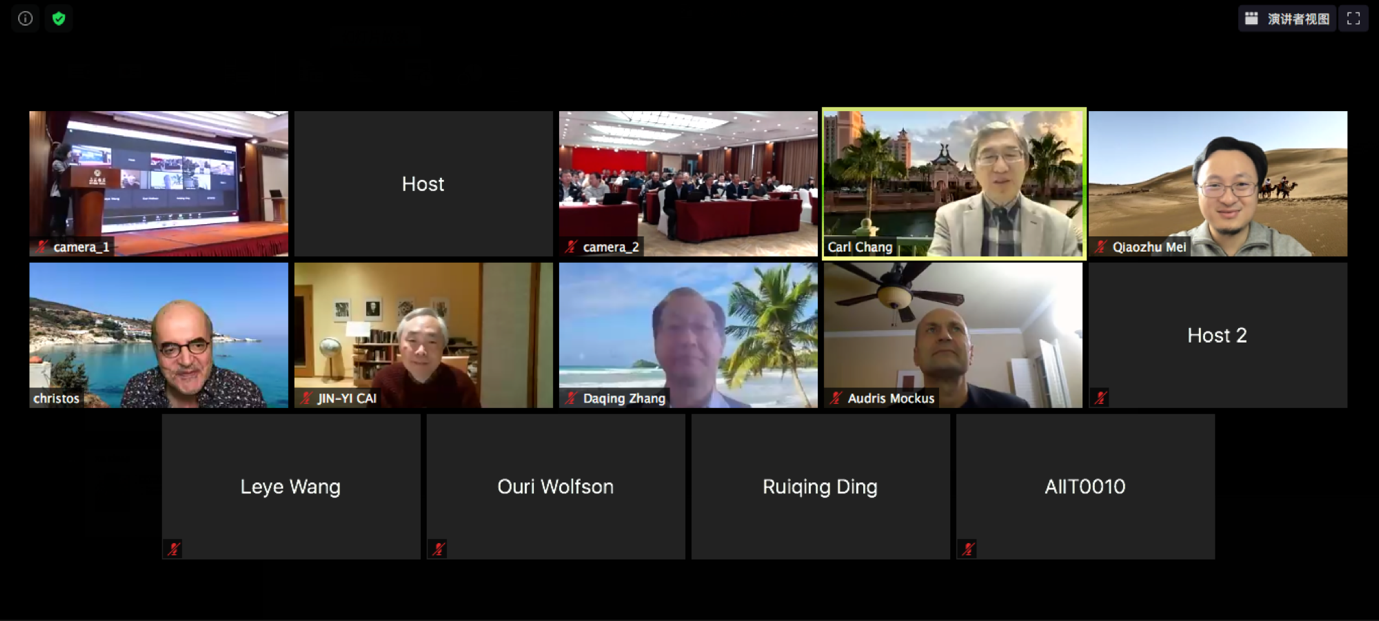Select the camera_2 conference room feed
Viewport: 1379px width, 621px height.
pyautogui.click(x=688, y=183)
